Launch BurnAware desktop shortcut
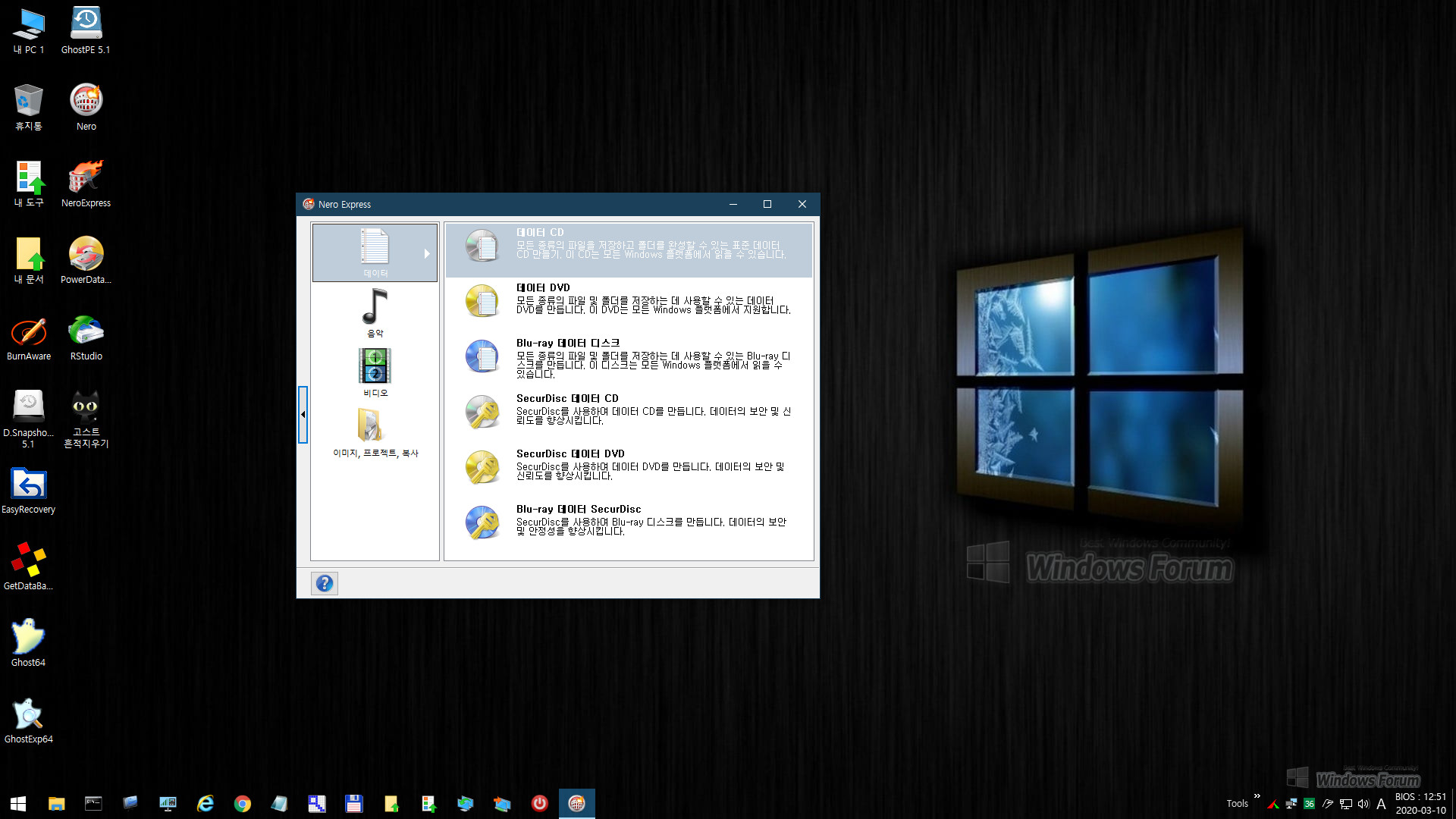The height and width of the screenshot is (819, 1456). [29, 338]
